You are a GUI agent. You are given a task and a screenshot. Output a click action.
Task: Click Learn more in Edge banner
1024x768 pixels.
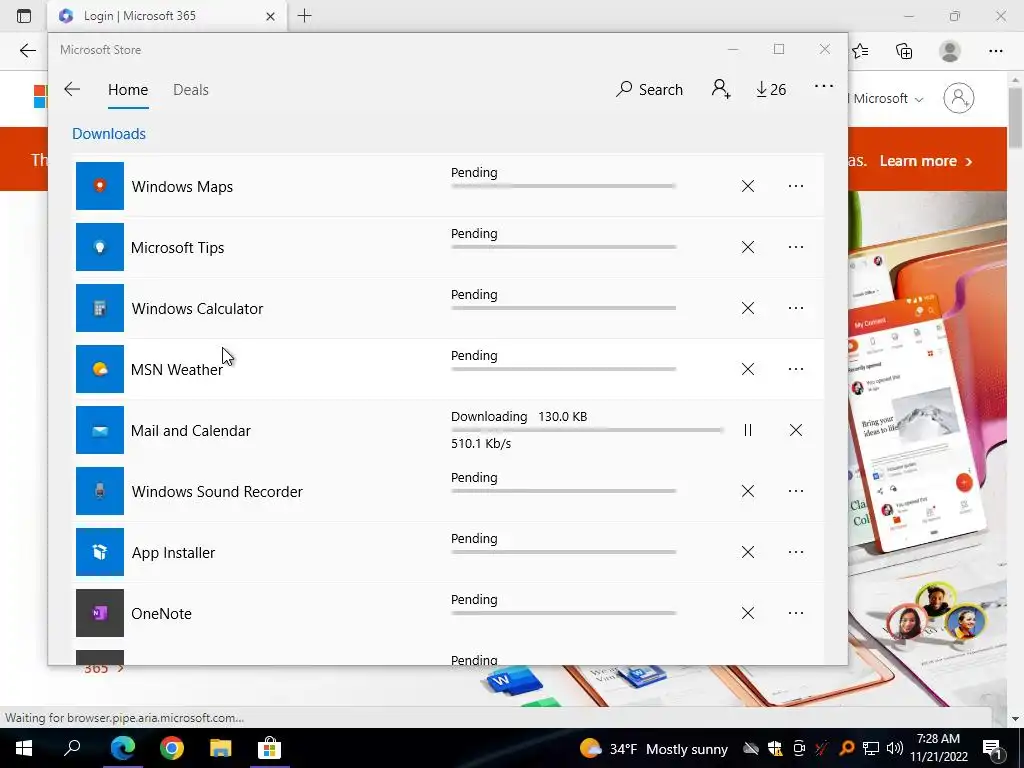(926, 161)
